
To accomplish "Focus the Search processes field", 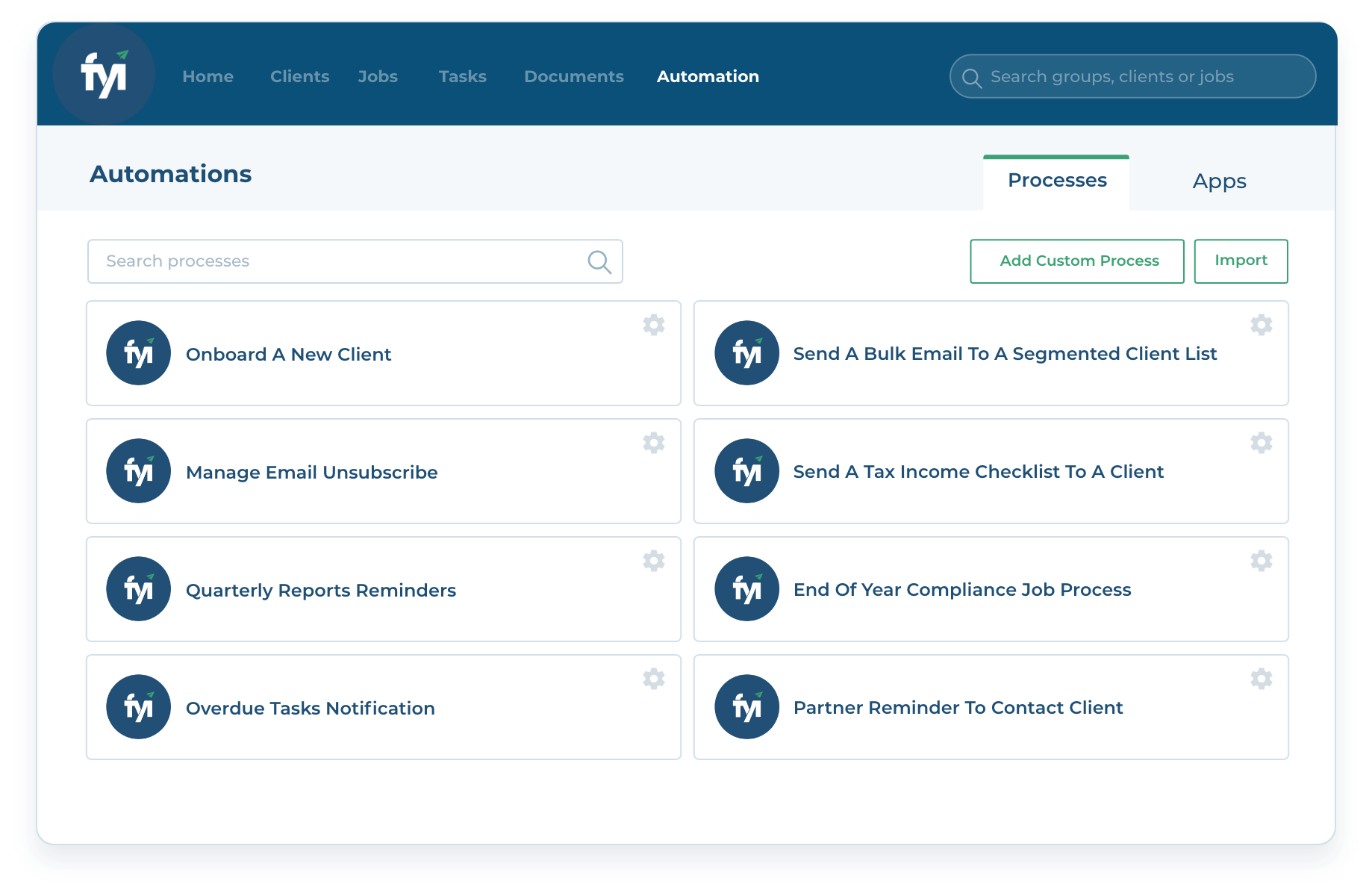I will [355, 261].
